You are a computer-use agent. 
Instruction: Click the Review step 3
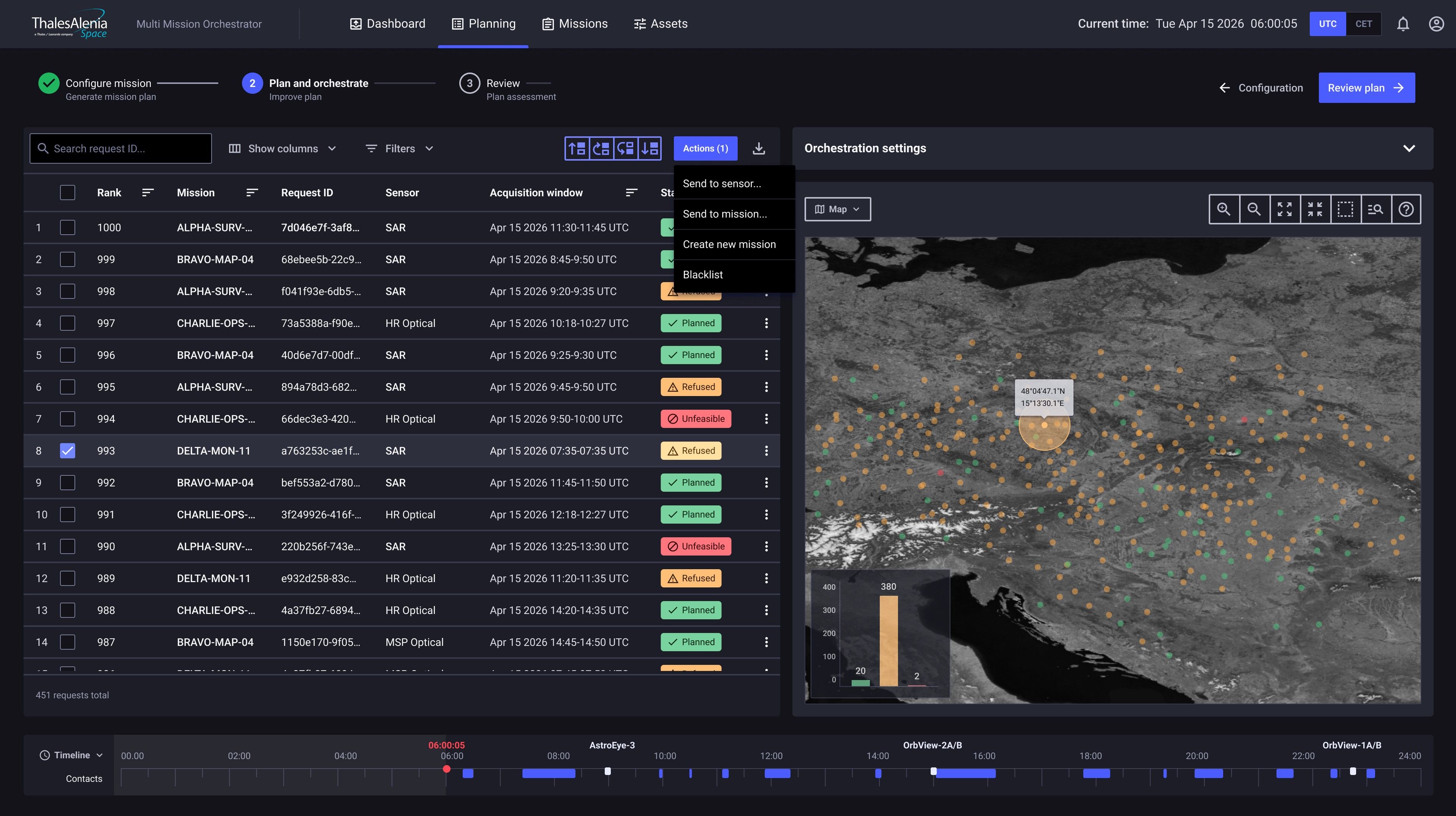coord(507,88)
